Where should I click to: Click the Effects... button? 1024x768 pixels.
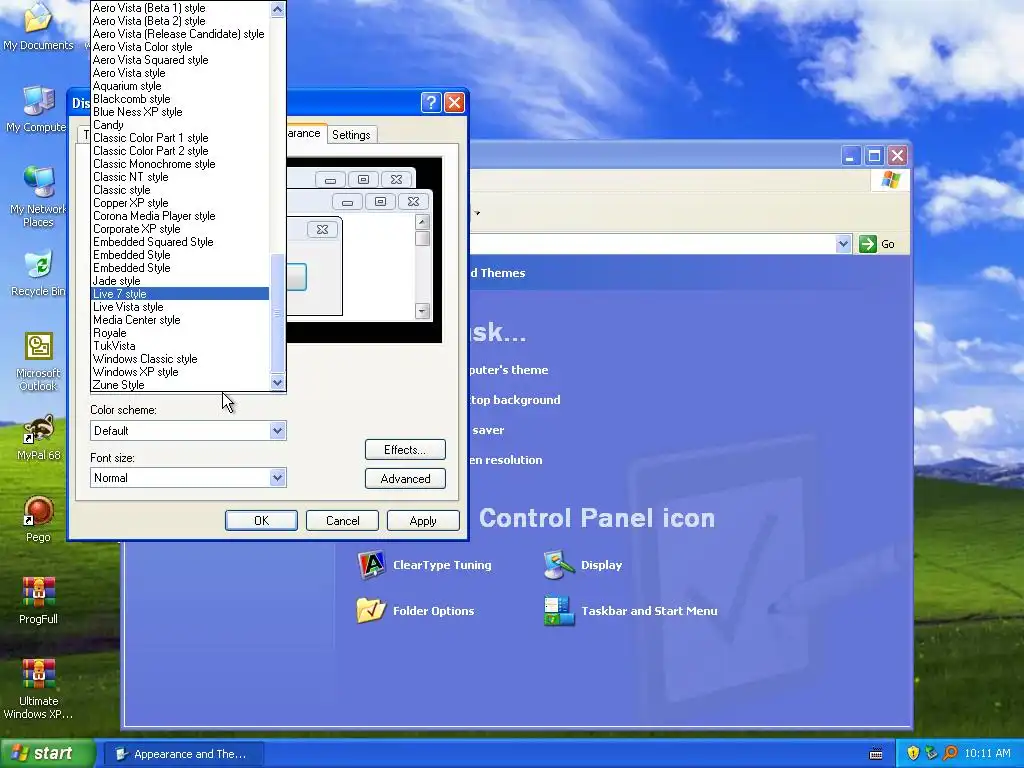405,449
